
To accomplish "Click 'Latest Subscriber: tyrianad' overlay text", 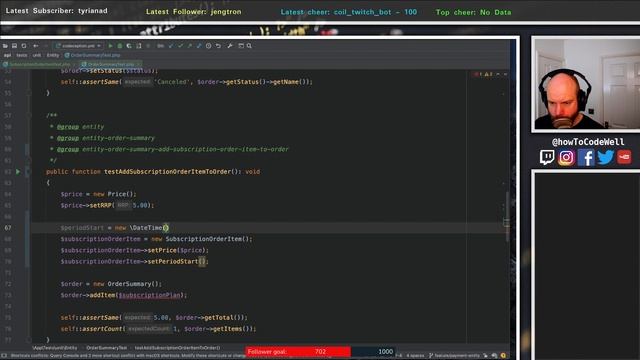I will point(56,11).
